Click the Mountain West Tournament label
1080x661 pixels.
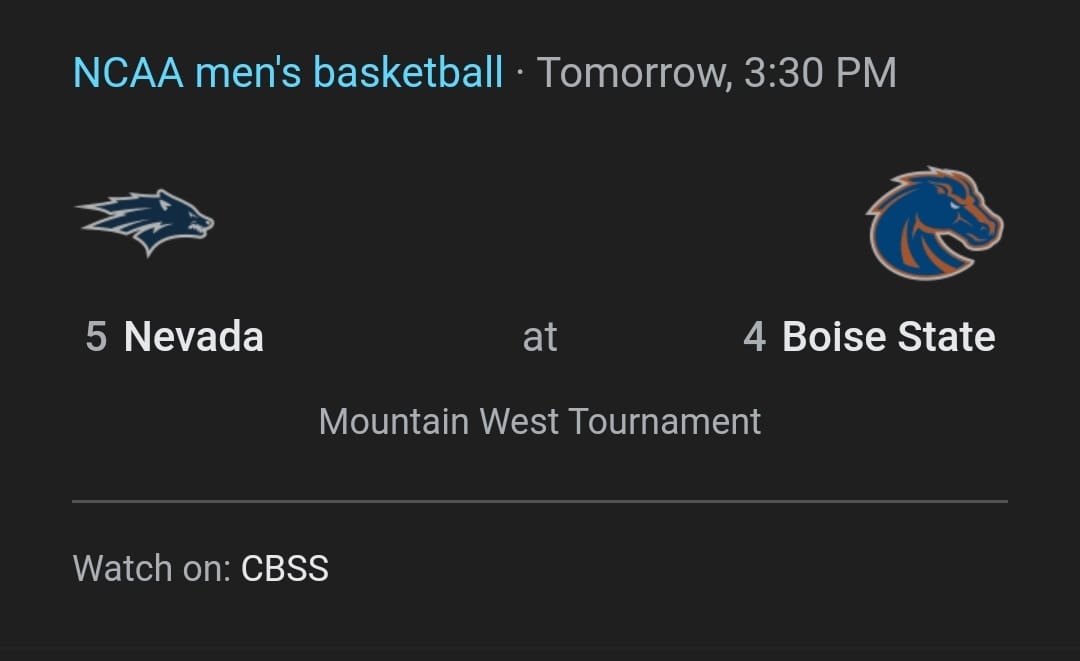pos(540,421)
